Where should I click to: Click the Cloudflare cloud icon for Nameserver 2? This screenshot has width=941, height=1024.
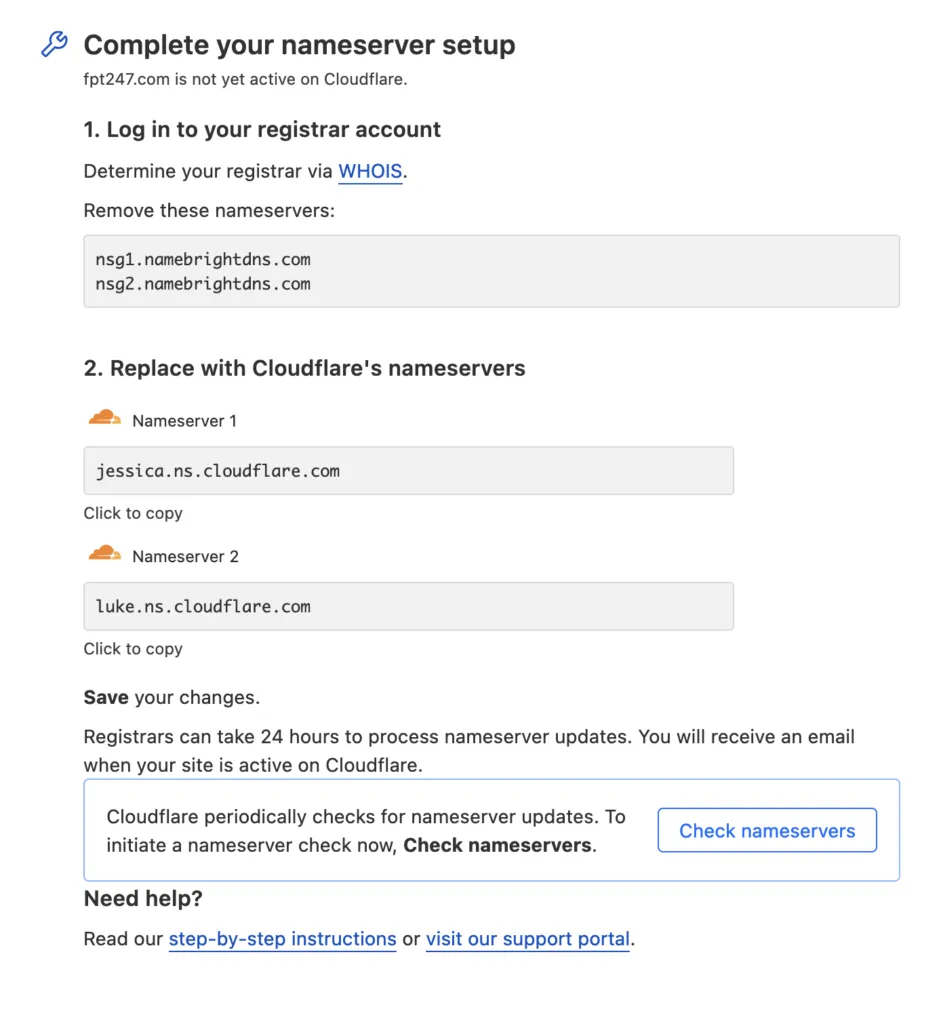click(x=104, y=554)
